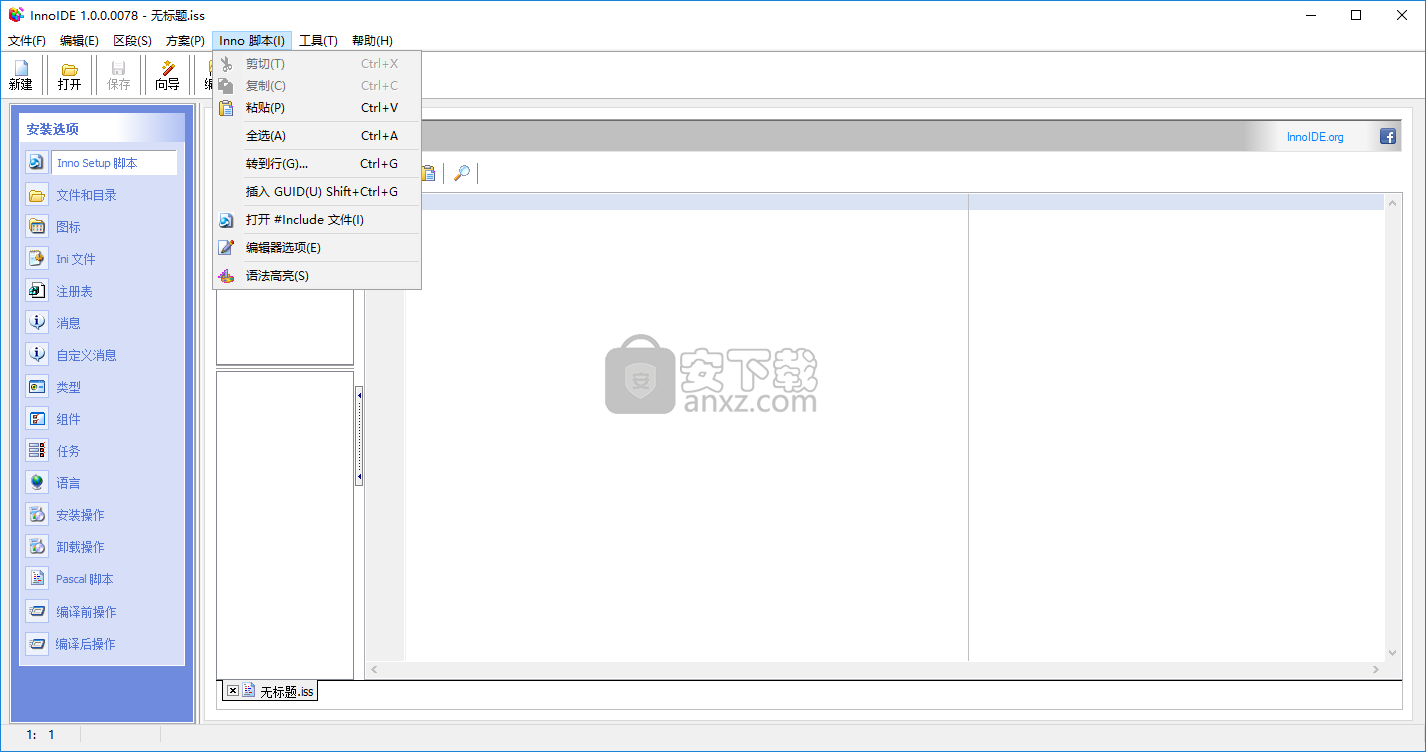
Task: Click the Inno Setup 脚本 label field
Action: (114, 163)
